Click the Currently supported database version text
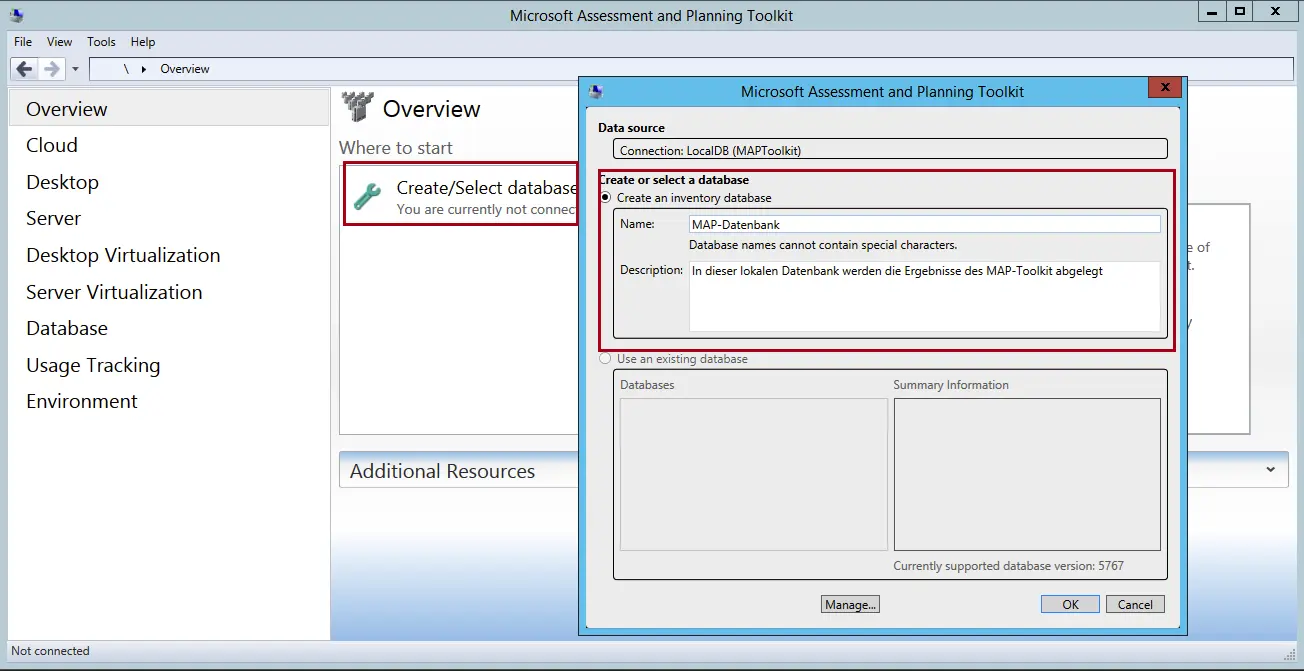The width and height of the screenshot is (1304, 671). coord(1008,566)
